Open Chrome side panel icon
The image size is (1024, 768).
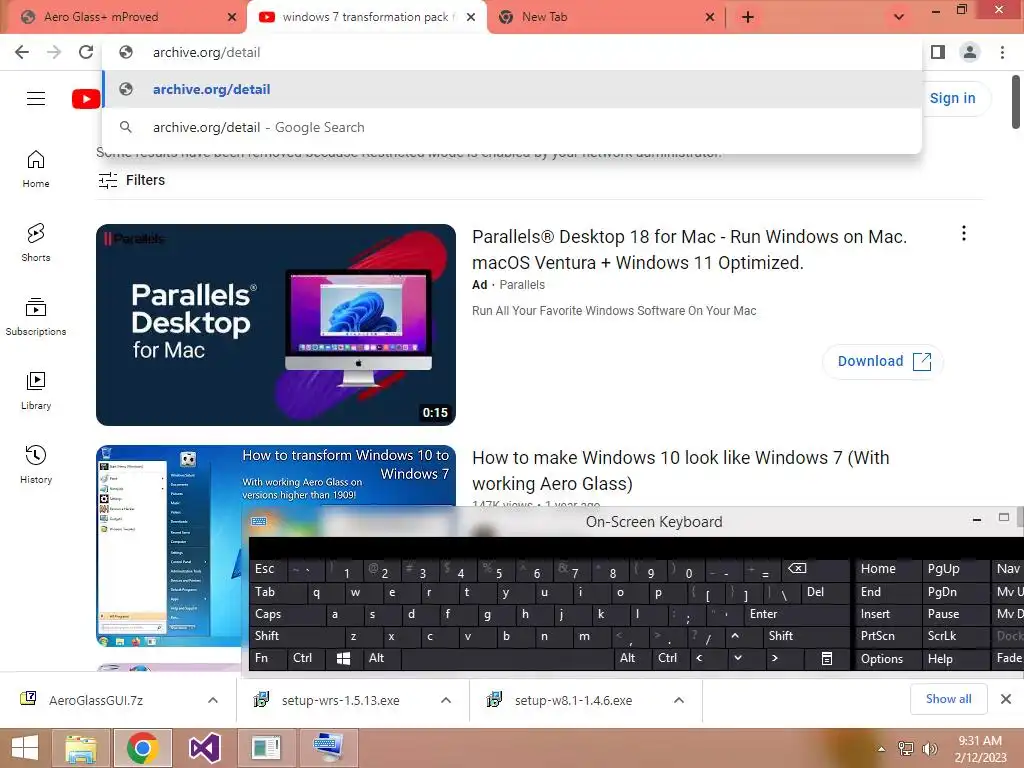tap(938, 52)
